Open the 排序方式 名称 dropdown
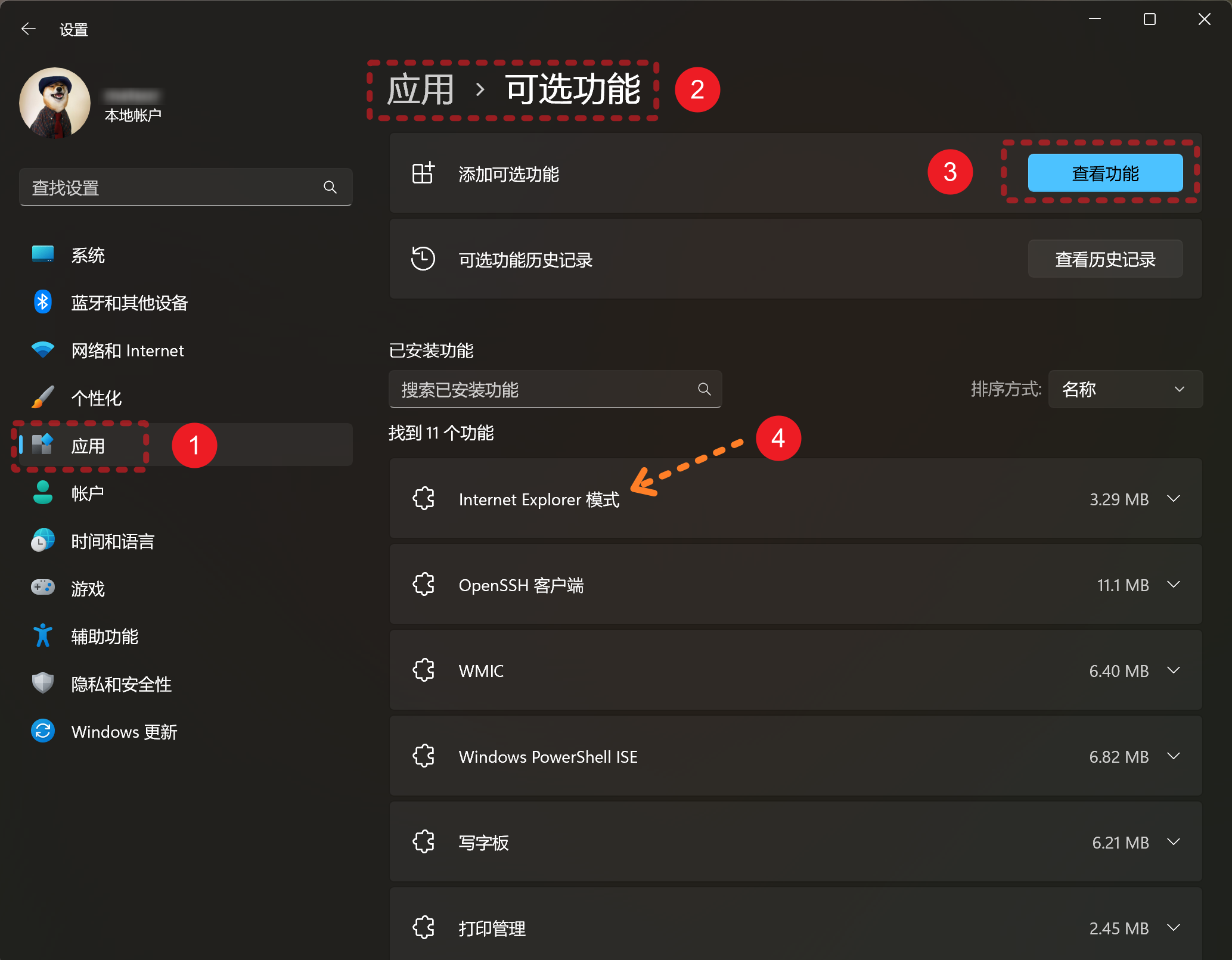Image resolution: width=1232 pixels, height=960 pixels. pos(1125,389)
